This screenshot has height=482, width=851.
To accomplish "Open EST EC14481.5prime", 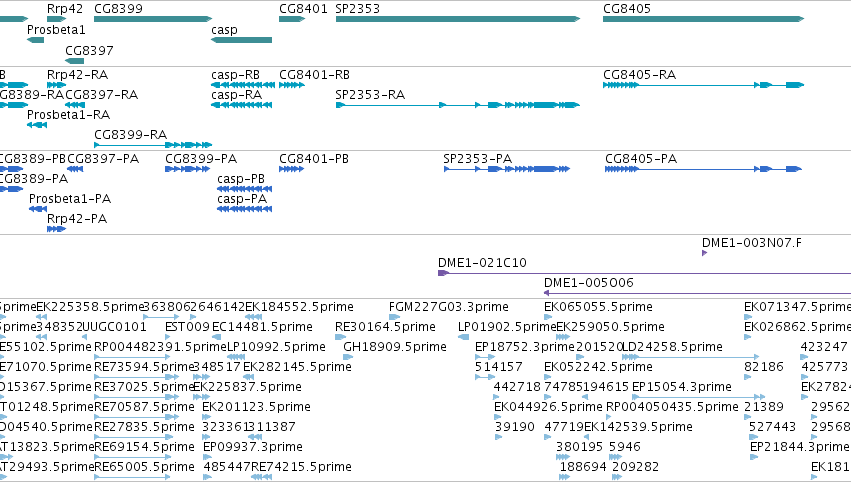I will click(x=262, y=327).
